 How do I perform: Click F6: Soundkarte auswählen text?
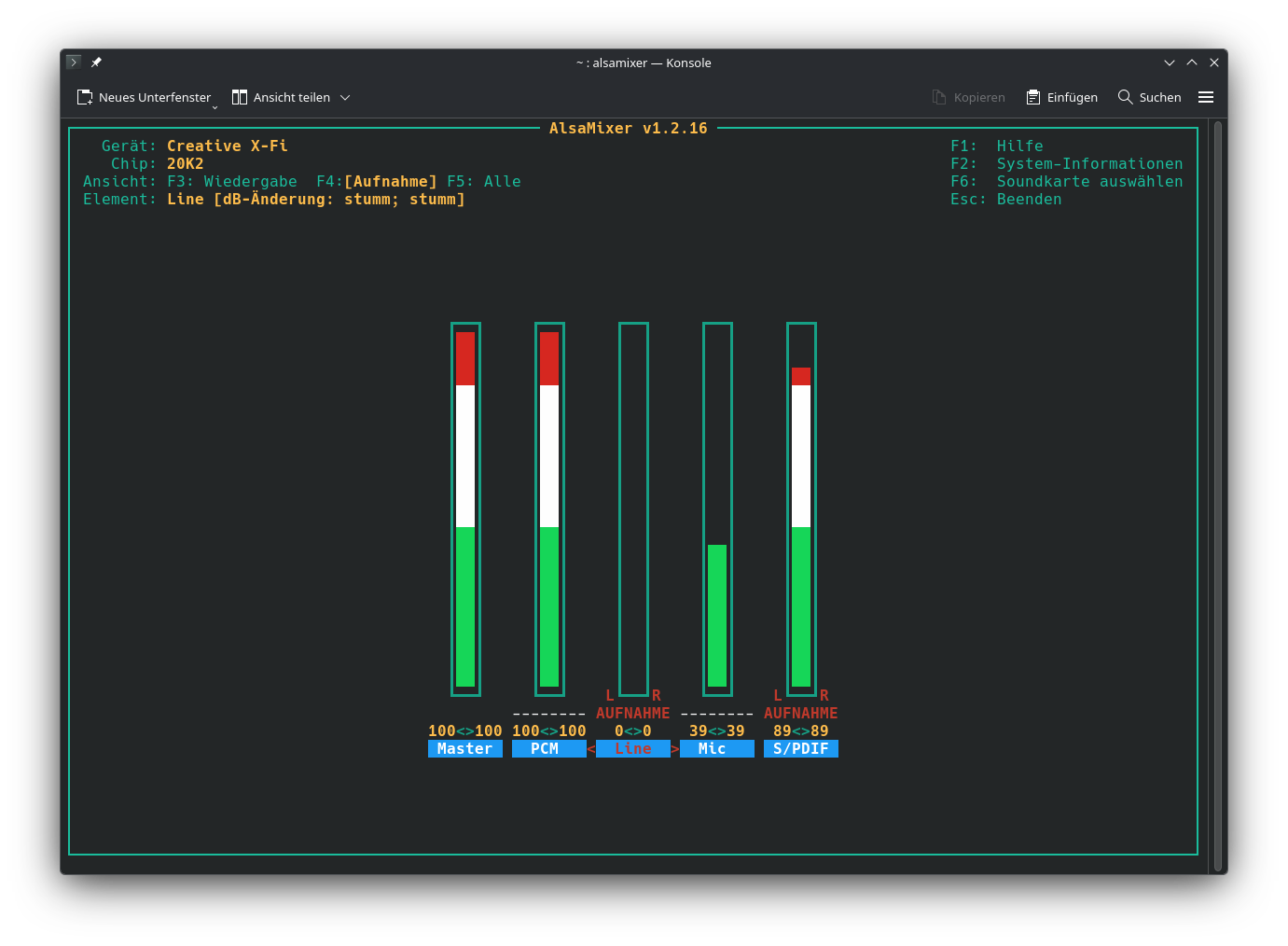point(1067,182)
